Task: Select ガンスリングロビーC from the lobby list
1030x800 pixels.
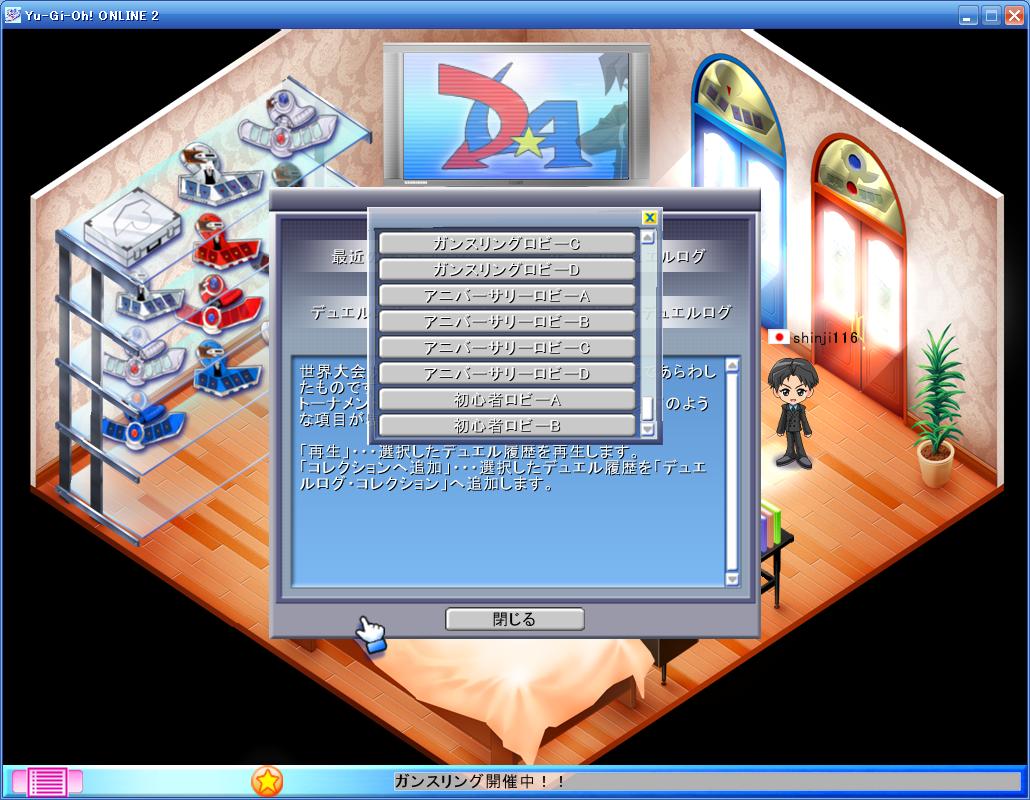Action: pos(507,244)
